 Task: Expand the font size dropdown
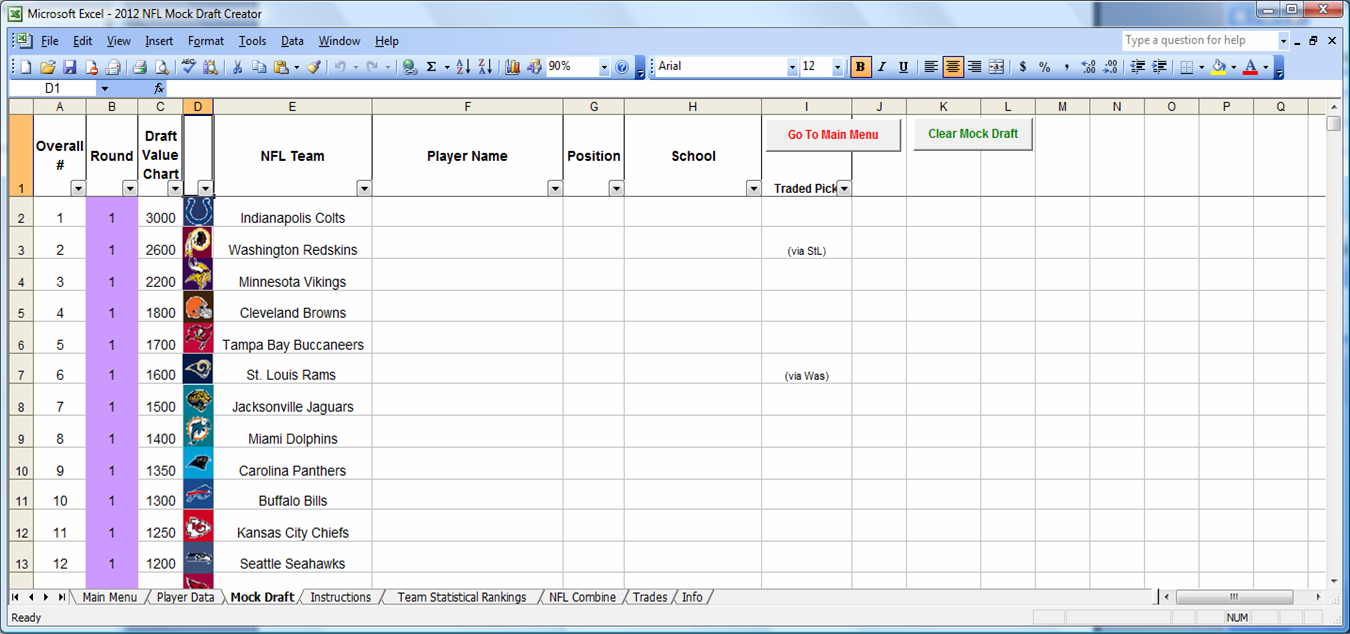click(x=837, y=67)
